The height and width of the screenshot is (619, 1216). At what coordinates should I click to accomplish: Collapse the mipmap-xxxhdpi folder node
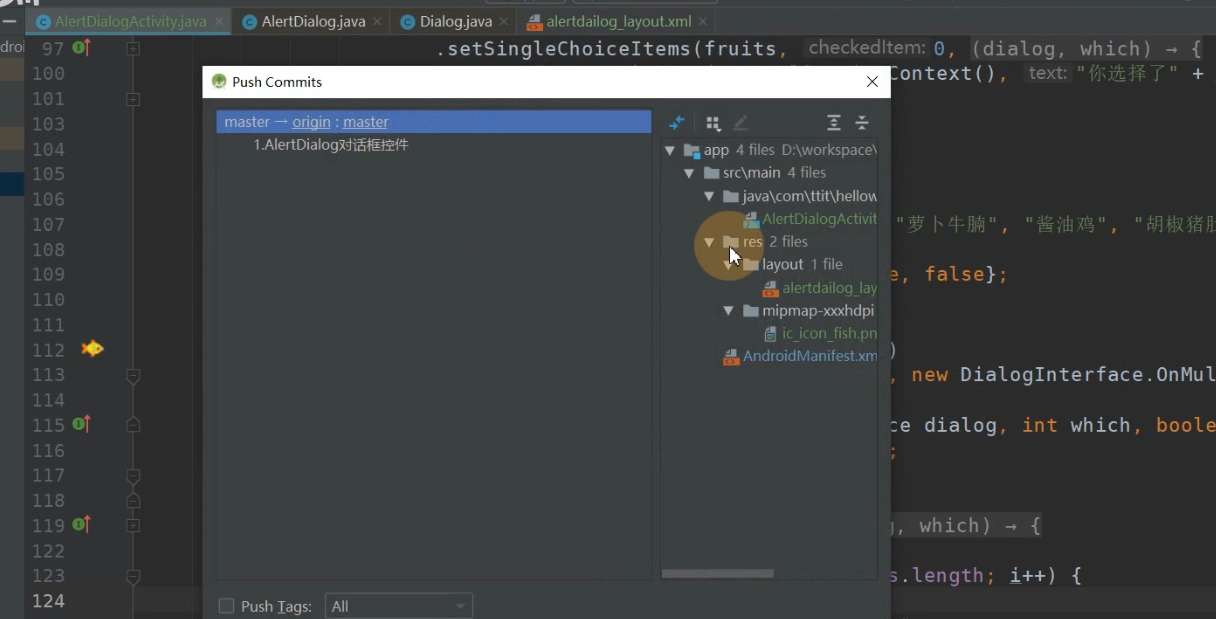(x=729, y=311)
